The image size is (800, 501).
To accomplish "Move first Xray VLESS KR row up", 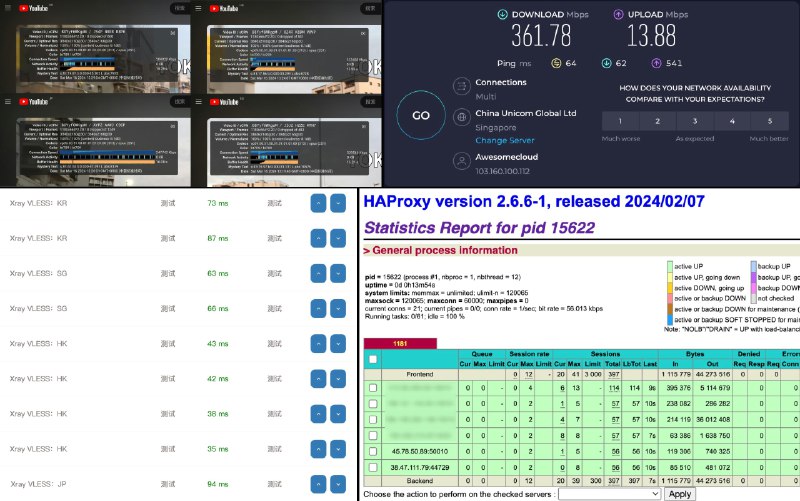I will pos(317,203).
